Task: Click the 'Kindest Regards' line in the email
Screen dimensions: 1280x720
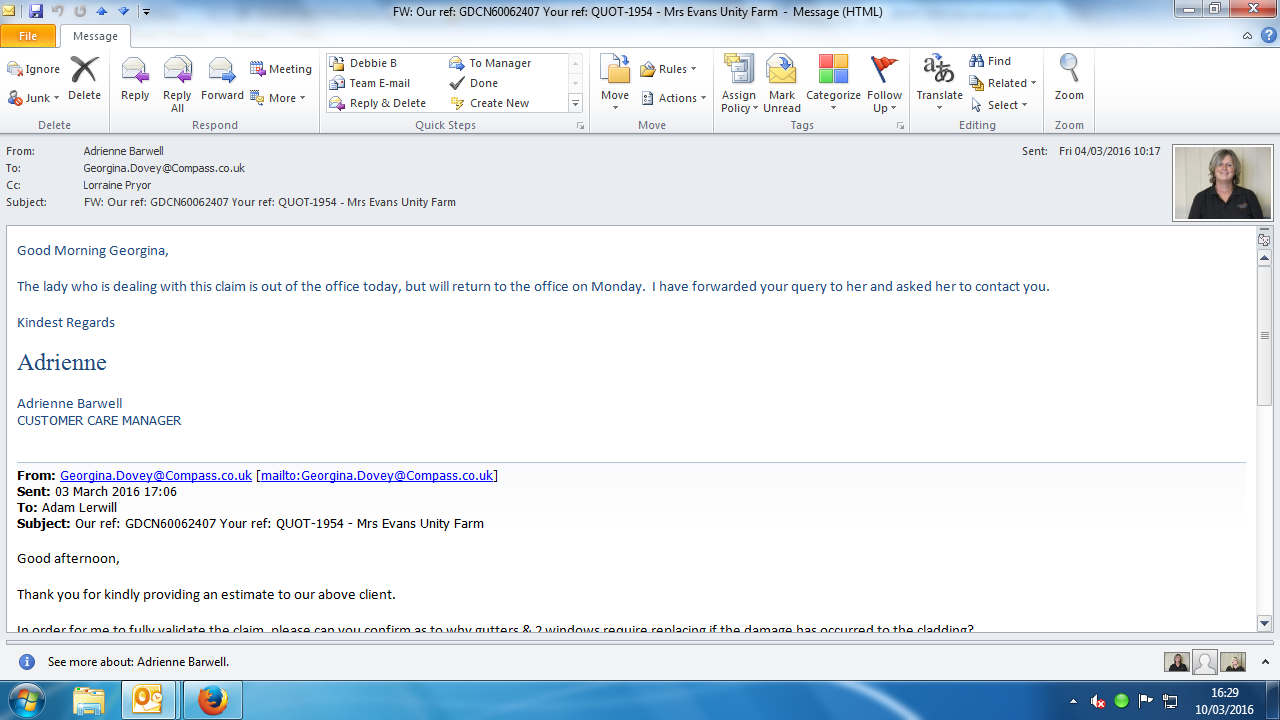Action: (66, 322)
